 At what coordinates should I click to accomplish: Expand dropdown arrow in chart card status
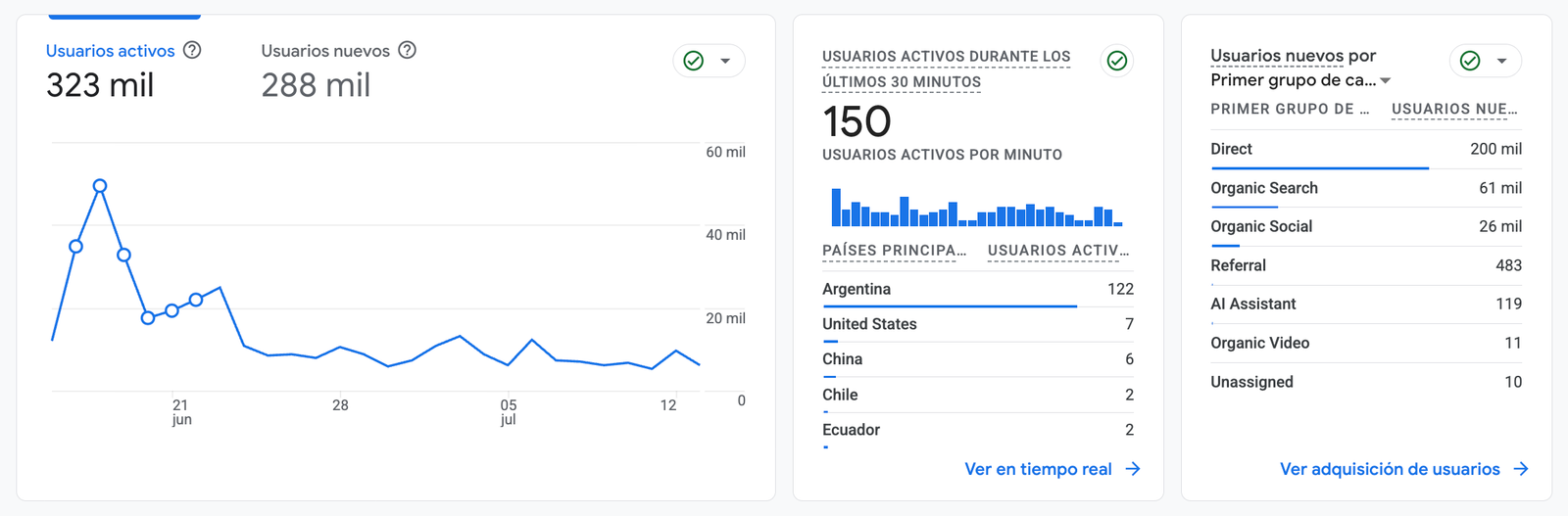click(725, 61)
